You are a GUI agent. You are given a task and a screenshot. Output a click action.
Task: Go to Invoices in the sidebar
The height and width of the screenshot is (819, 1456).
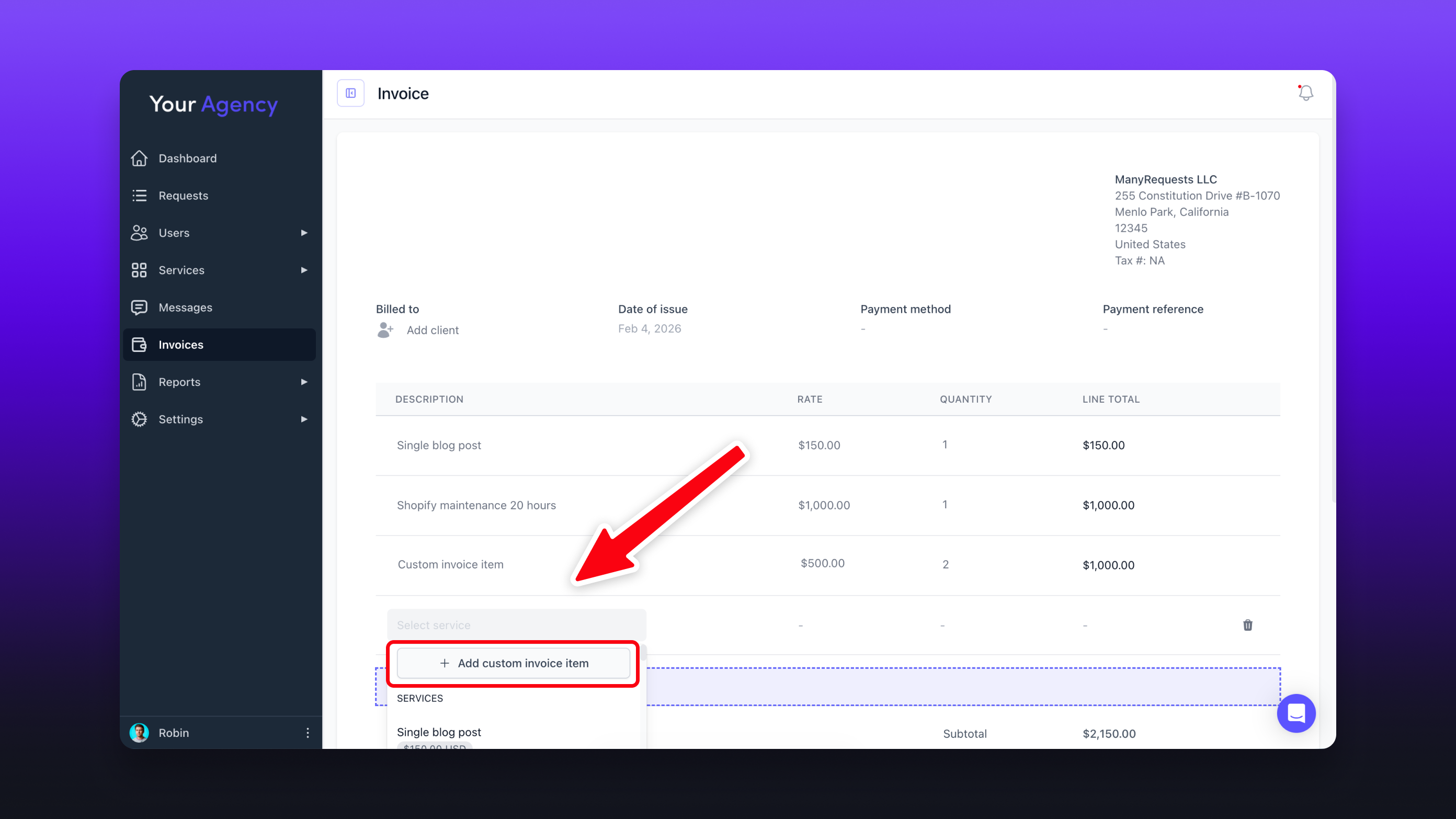(181, 345)
